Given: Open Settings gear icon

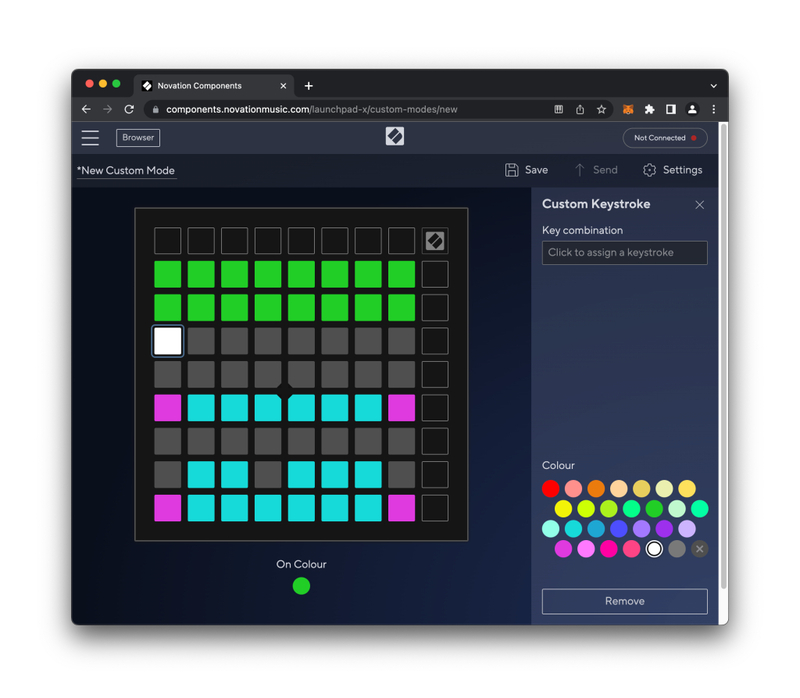Looking at the screenshot, I should pos(649,170).
